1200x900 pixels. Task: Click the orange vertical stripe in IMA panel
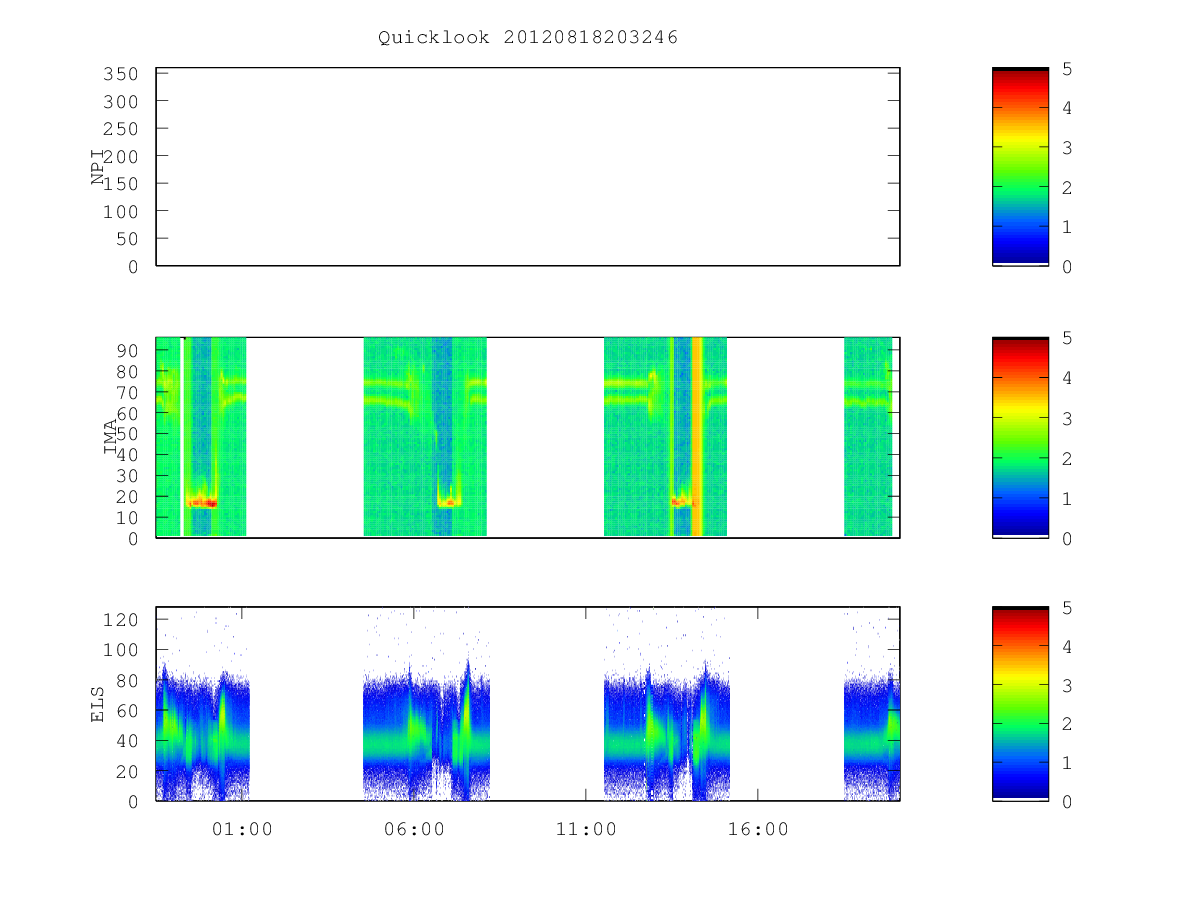click(697, 437)
